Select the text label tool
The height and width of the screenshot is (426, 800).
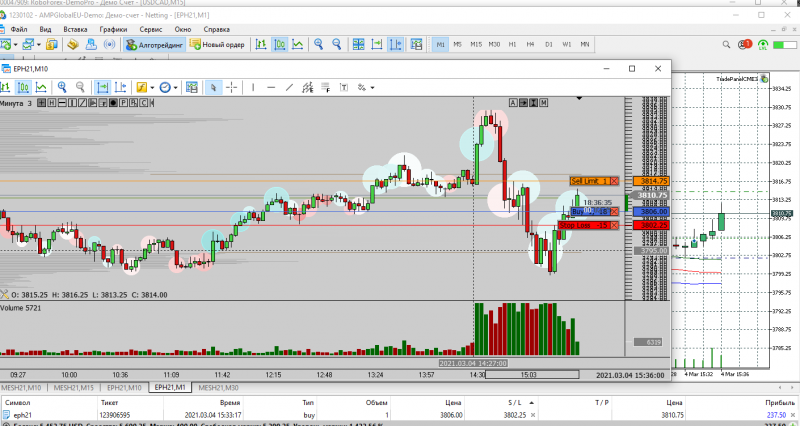click(x=344, y=88)
